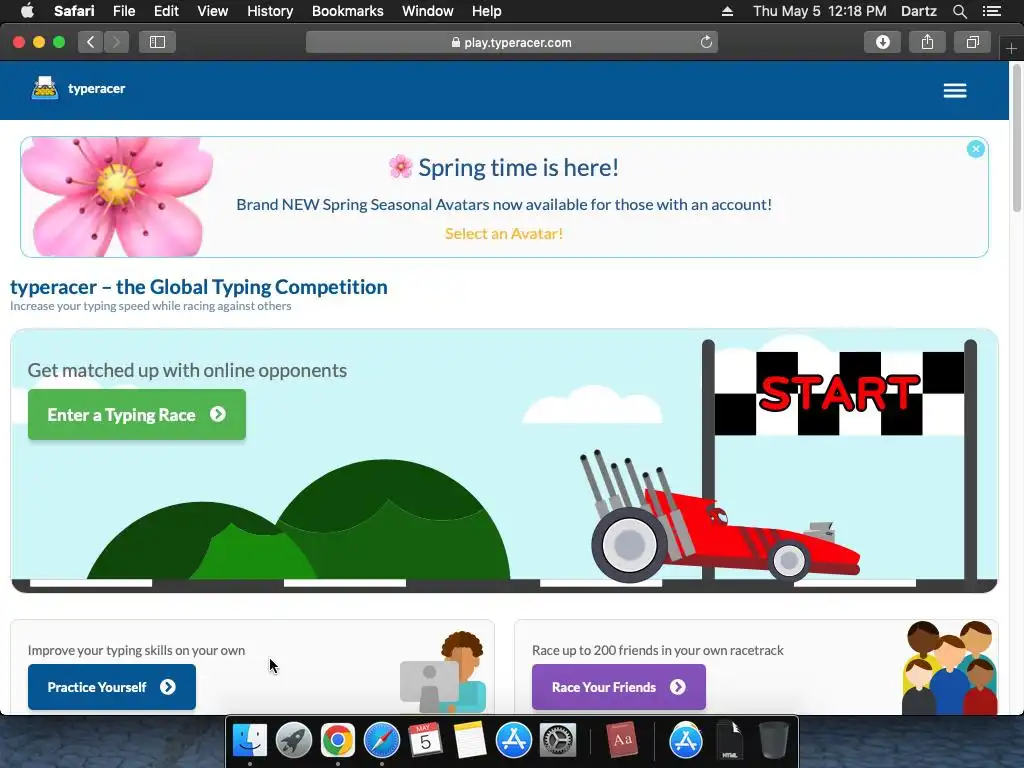Click the Spring time is here! heading
This screenshot has width=1024, height=768.
click(x=519, y=168)
